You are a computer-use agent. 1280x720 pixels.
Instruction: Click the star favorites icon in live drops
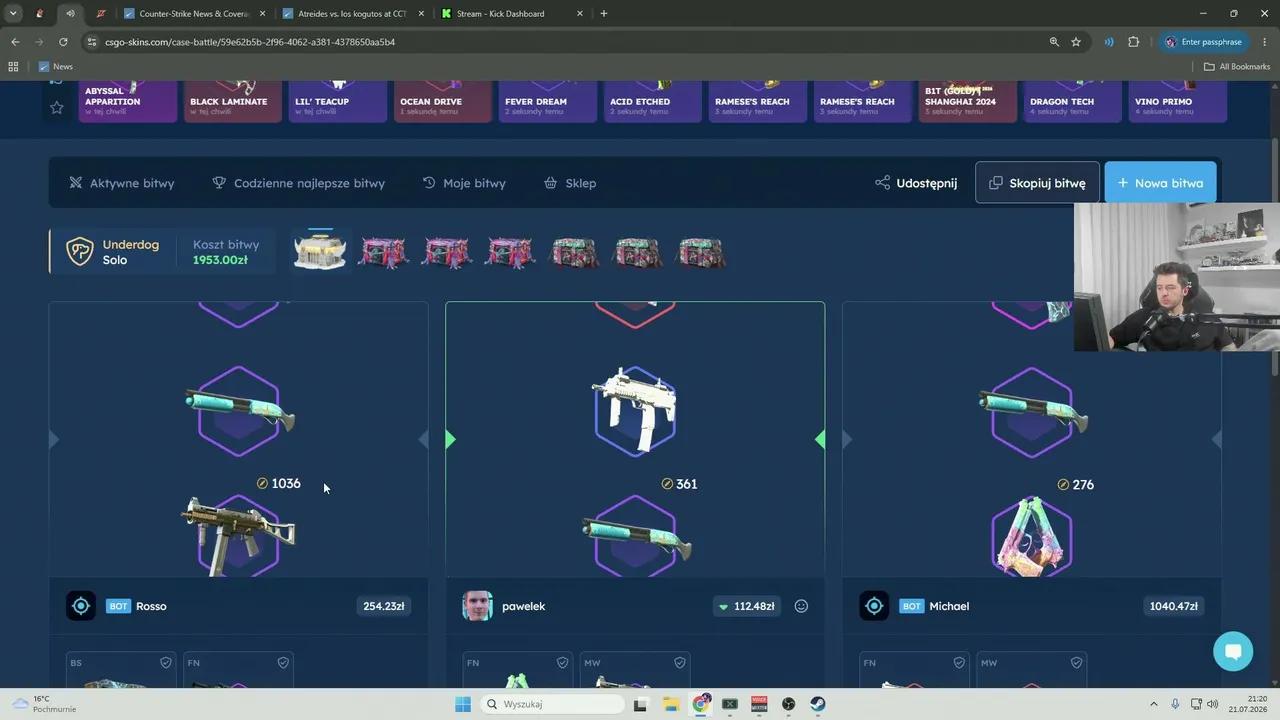click(x=57, y=107)
